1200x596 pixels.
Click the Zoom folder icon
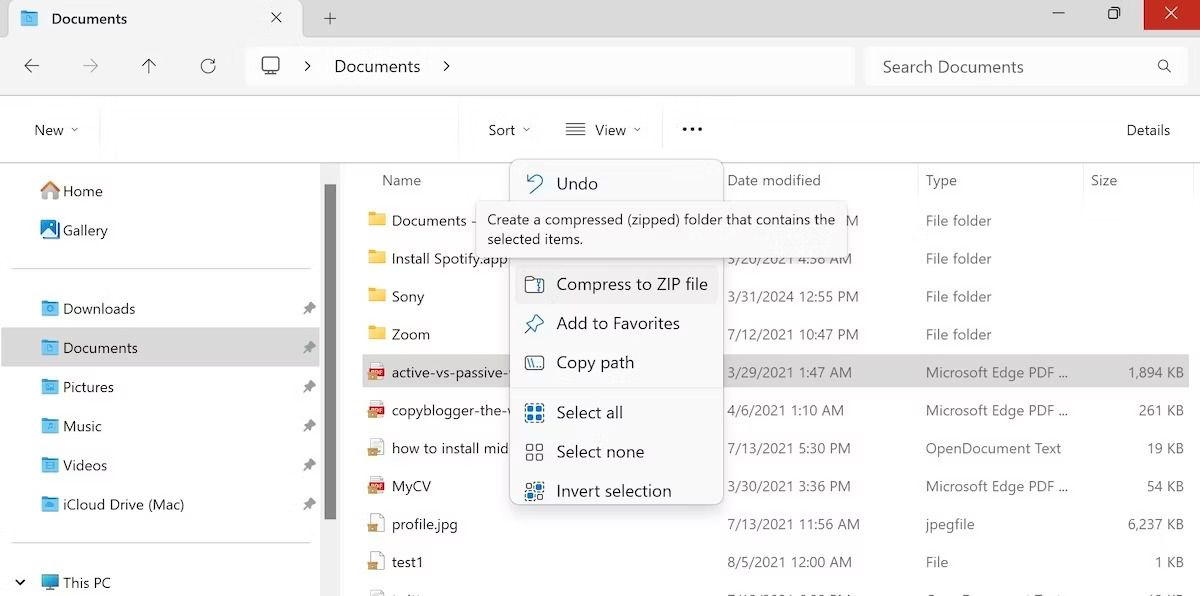[377, 333]
